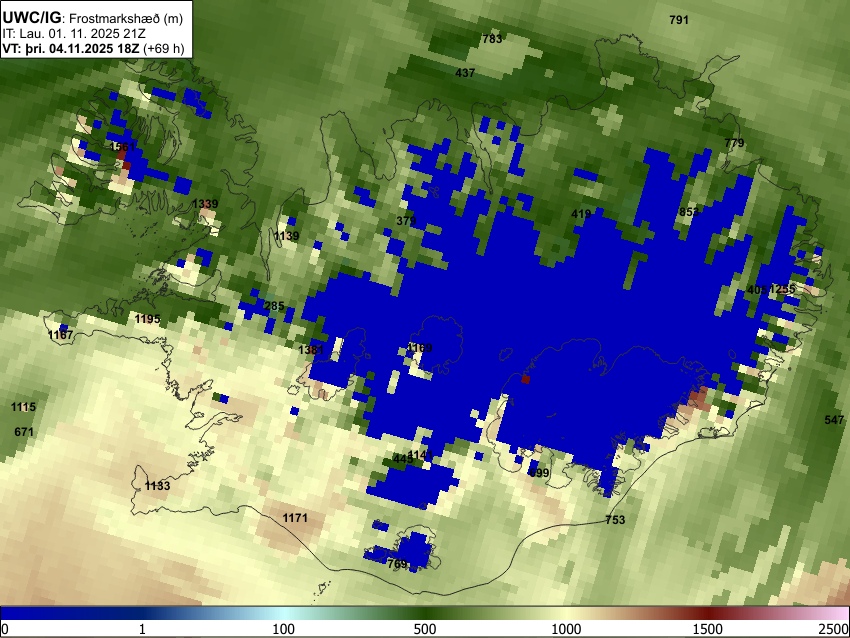Click the map value 1115
The image size is (850, 638).
click(23, 407)
